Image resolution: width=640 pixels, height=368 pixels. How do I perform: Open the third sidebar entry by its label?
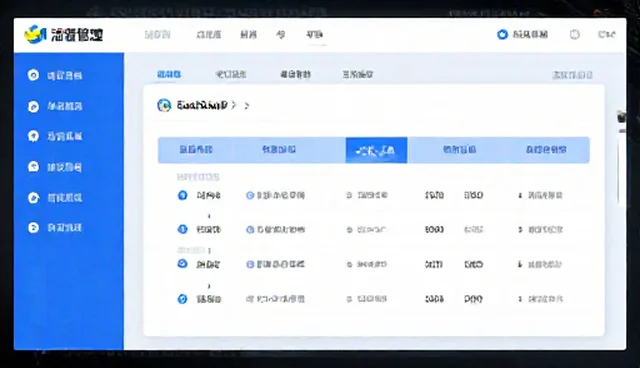click(64, 136)
